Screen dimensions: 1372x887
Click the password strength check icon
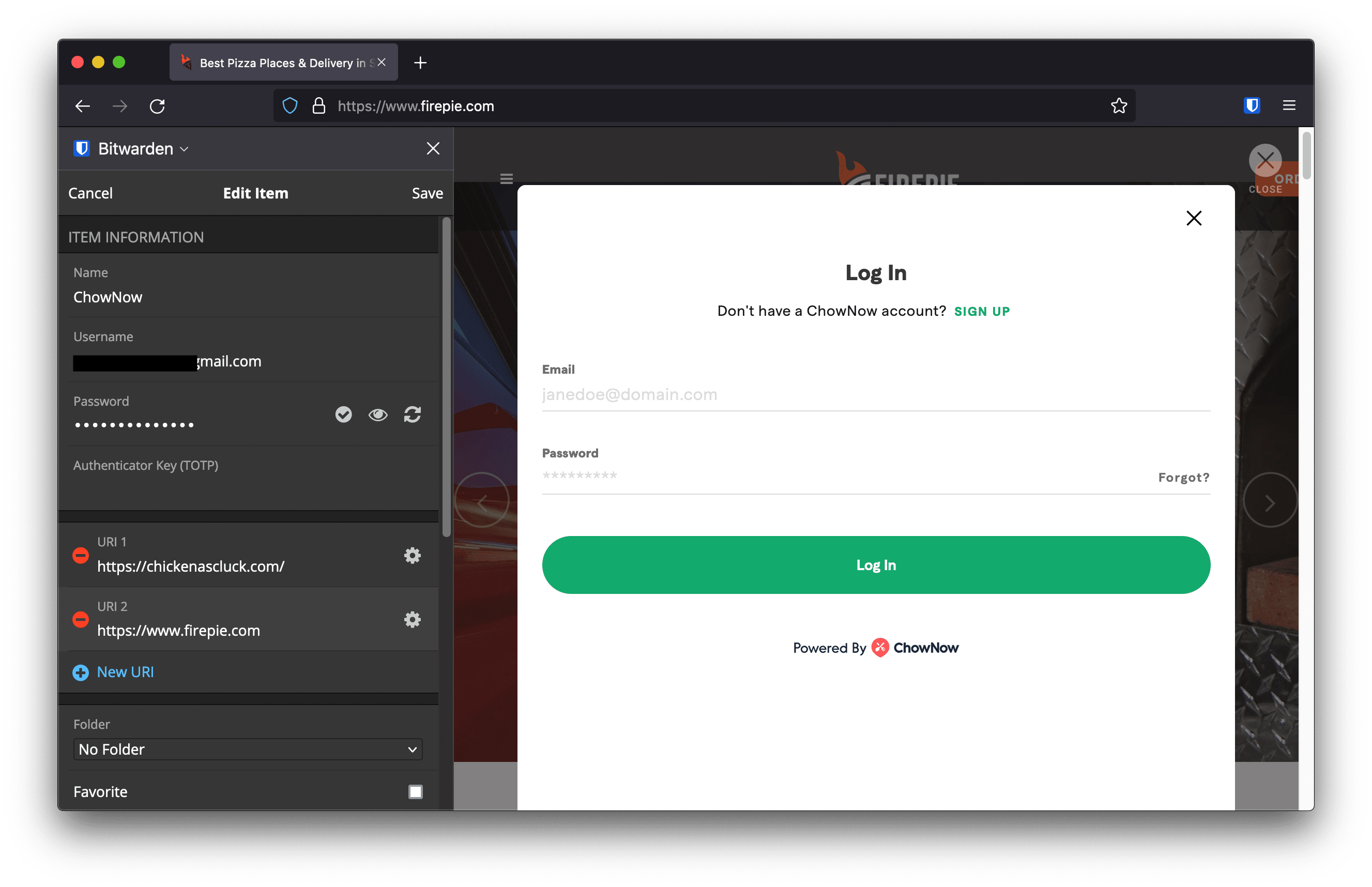tap(345, 413)
